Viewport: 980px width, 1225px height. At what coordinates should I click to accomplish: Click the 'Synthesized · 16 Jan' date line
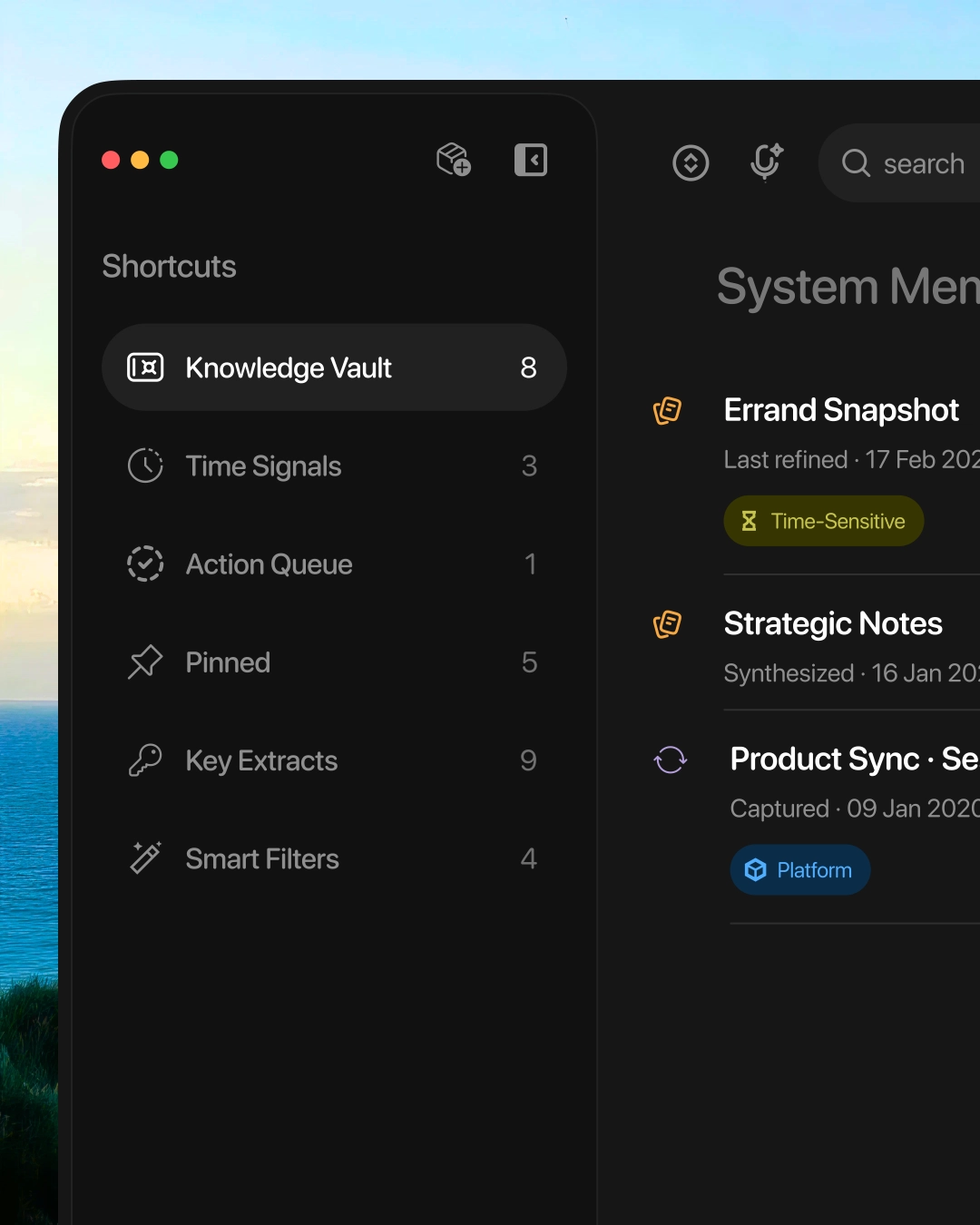852,673
